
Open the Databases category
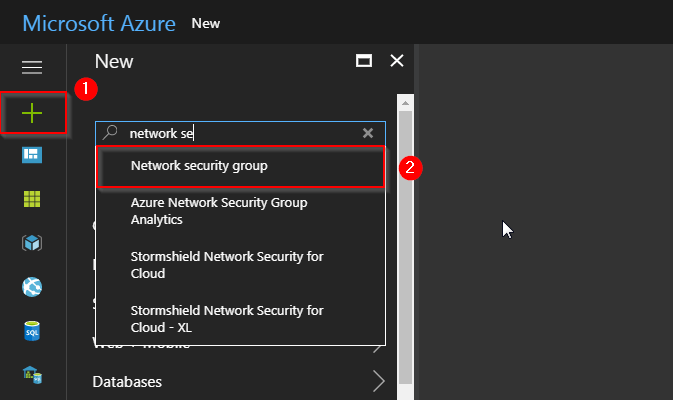click(127, 382)
